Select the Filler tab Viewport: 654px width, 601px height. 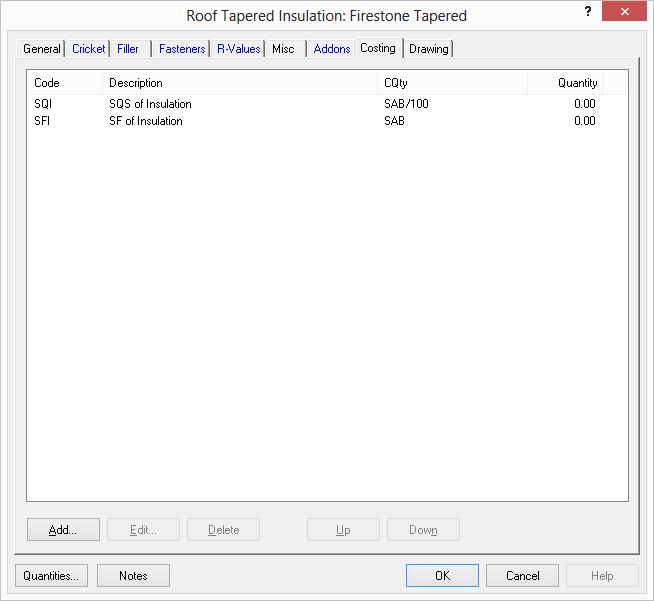tap(128, 49)
